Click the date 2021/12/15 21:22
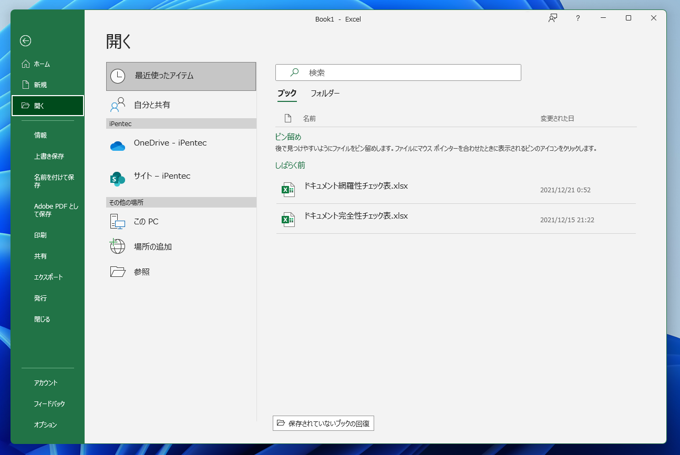The width and height of the screenshot is (680, 455). point(567,220)
